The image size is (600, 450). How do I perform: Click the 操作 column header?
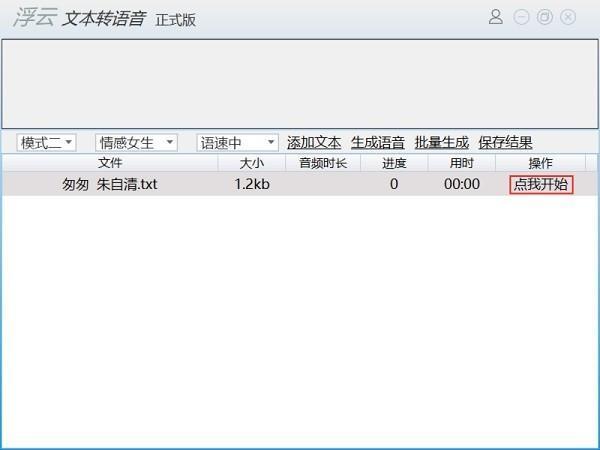[540, 163]
